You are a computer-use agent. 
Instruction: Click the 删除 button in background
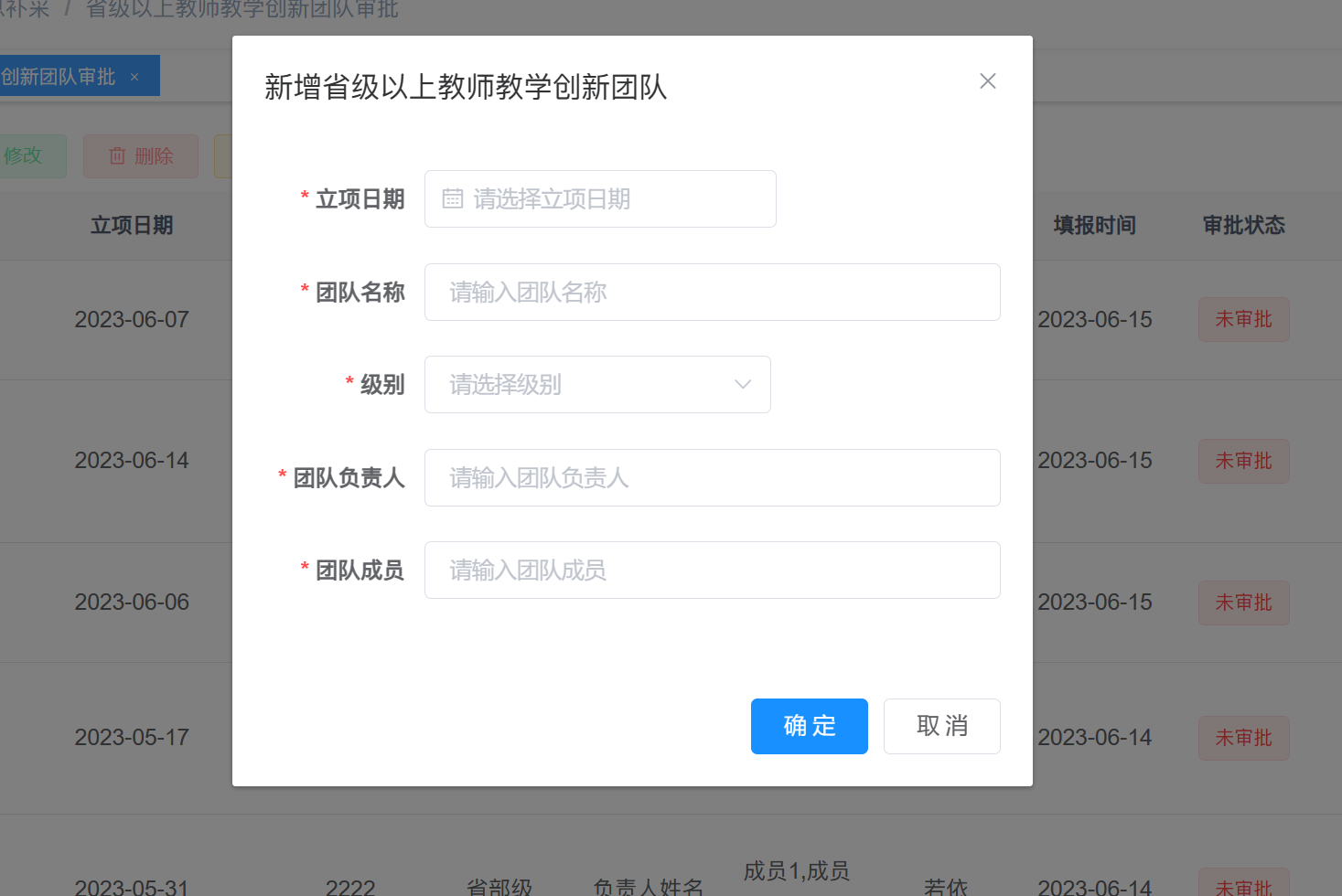tap(141, 156)
